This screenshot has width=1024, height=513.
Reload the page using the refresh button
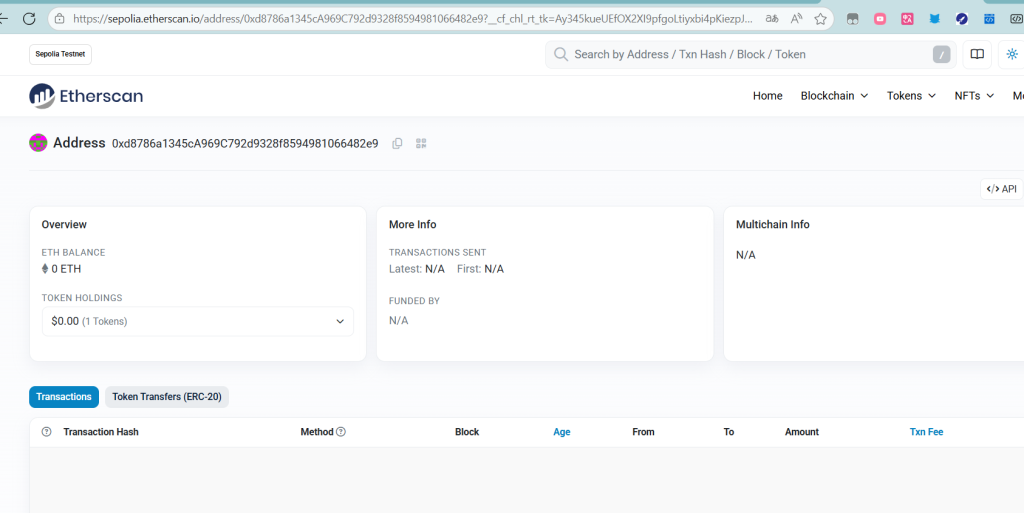[29, 18]
